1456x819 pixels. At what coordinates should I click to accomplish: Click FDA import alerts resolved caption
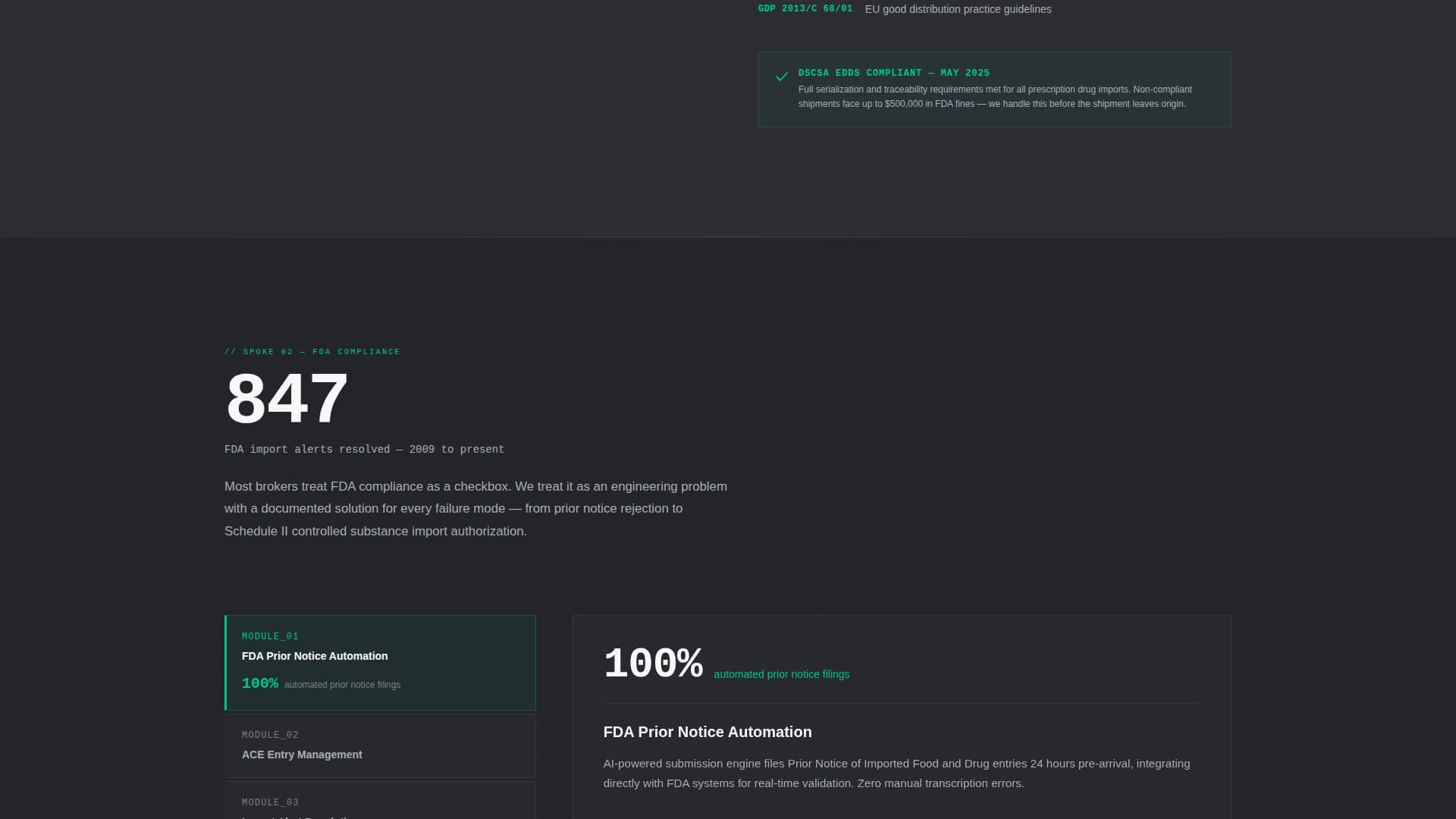pyautogui.click(x=364, y=449)
